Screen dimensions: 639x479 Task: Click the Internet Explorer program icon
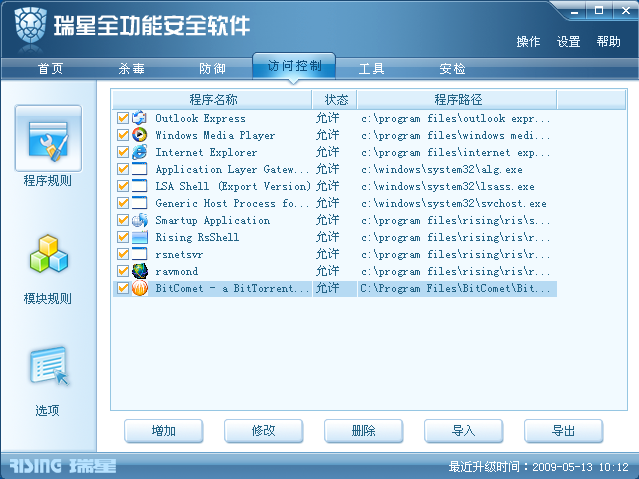(x=139, y=152)
